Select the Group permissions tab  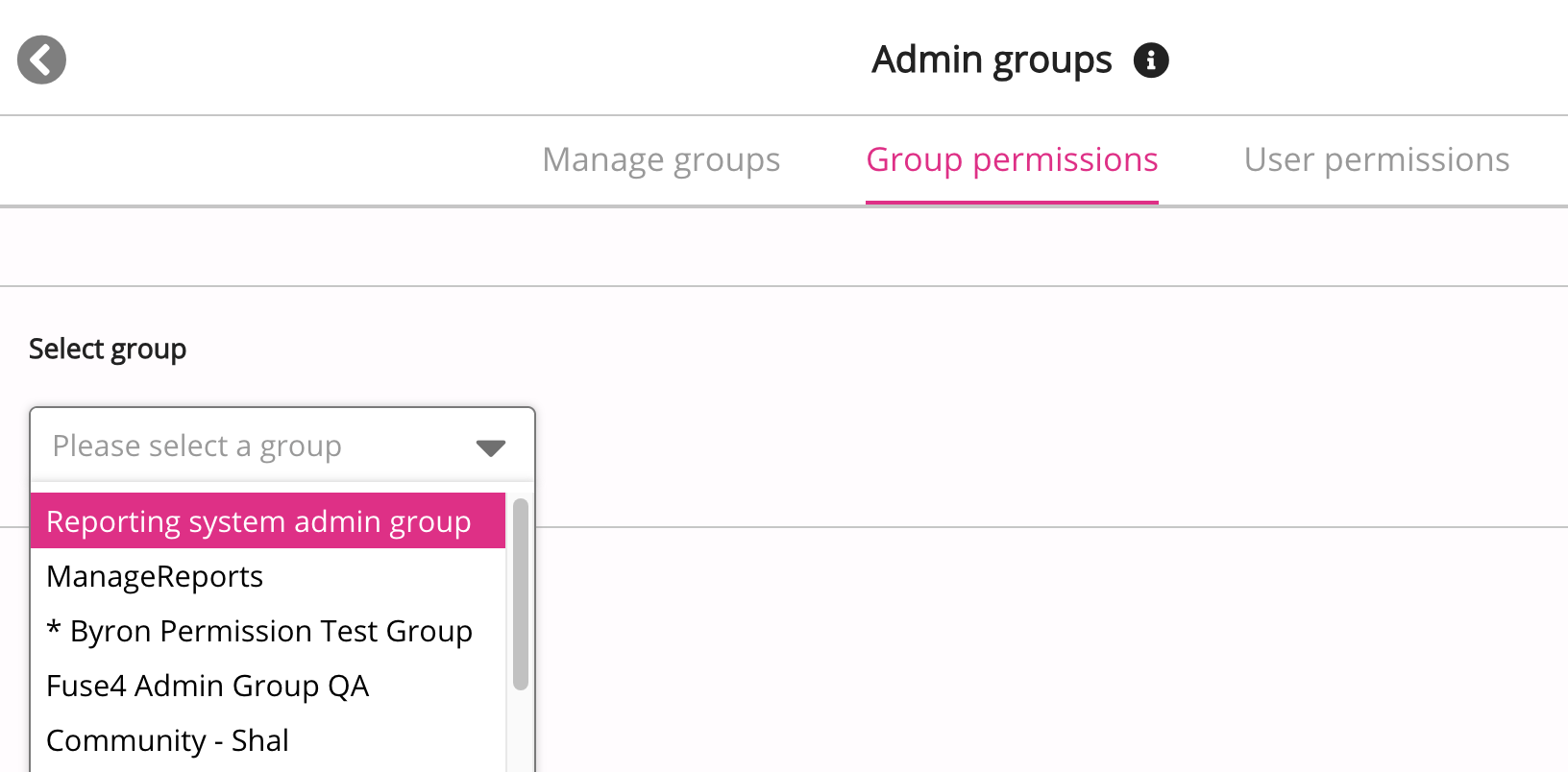pos(1011,159)
